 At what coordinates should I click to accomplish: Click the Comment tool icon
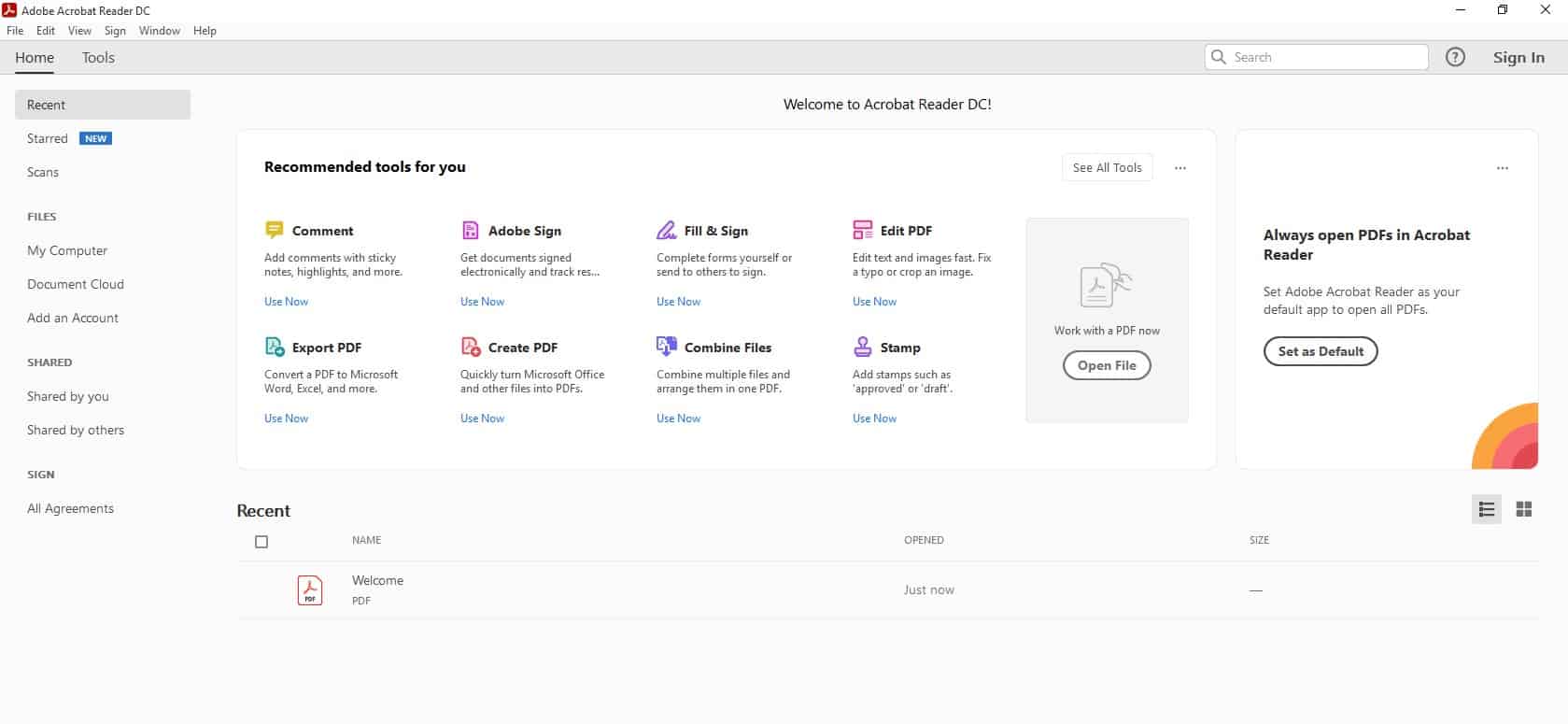(274, 230)
